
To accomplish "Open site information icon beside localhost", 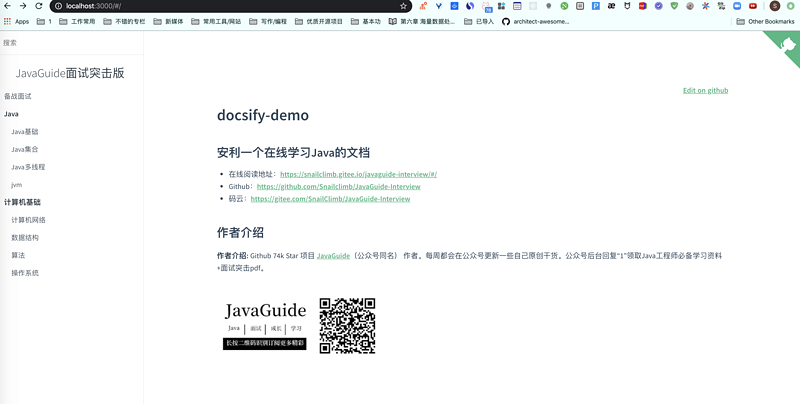I will (x=58, y=6).
